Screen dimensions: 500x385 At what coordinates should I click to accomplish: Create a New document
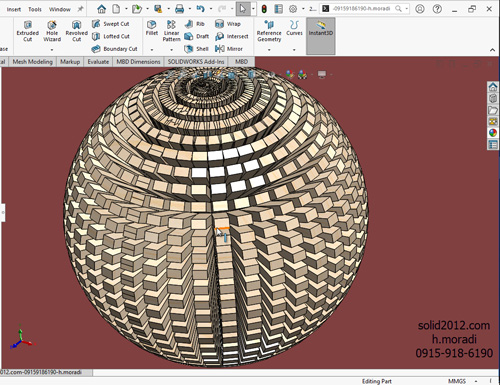point(116,9)
